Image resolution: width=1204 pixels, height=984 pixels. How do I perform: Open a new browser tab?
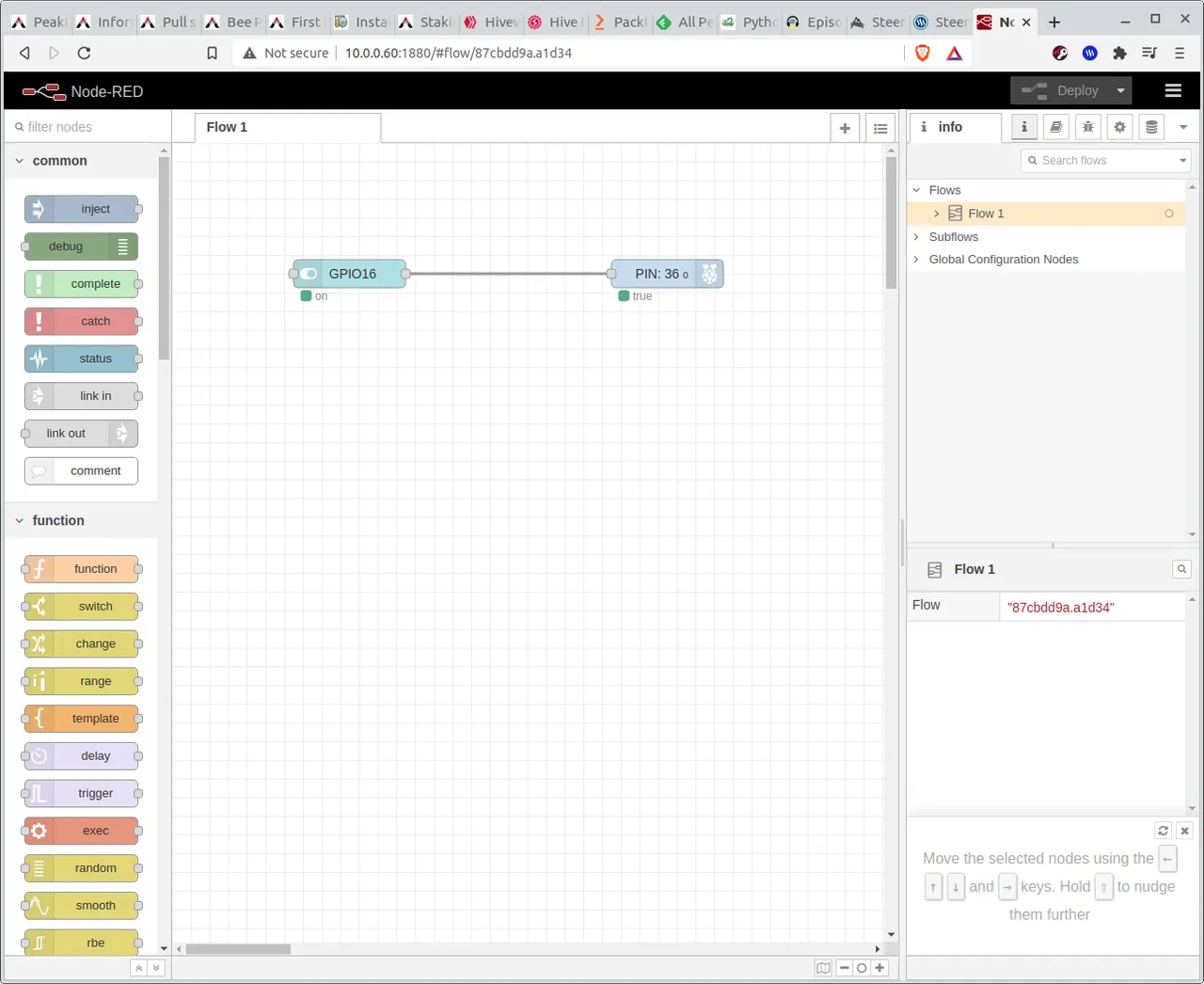[1054, 22]
